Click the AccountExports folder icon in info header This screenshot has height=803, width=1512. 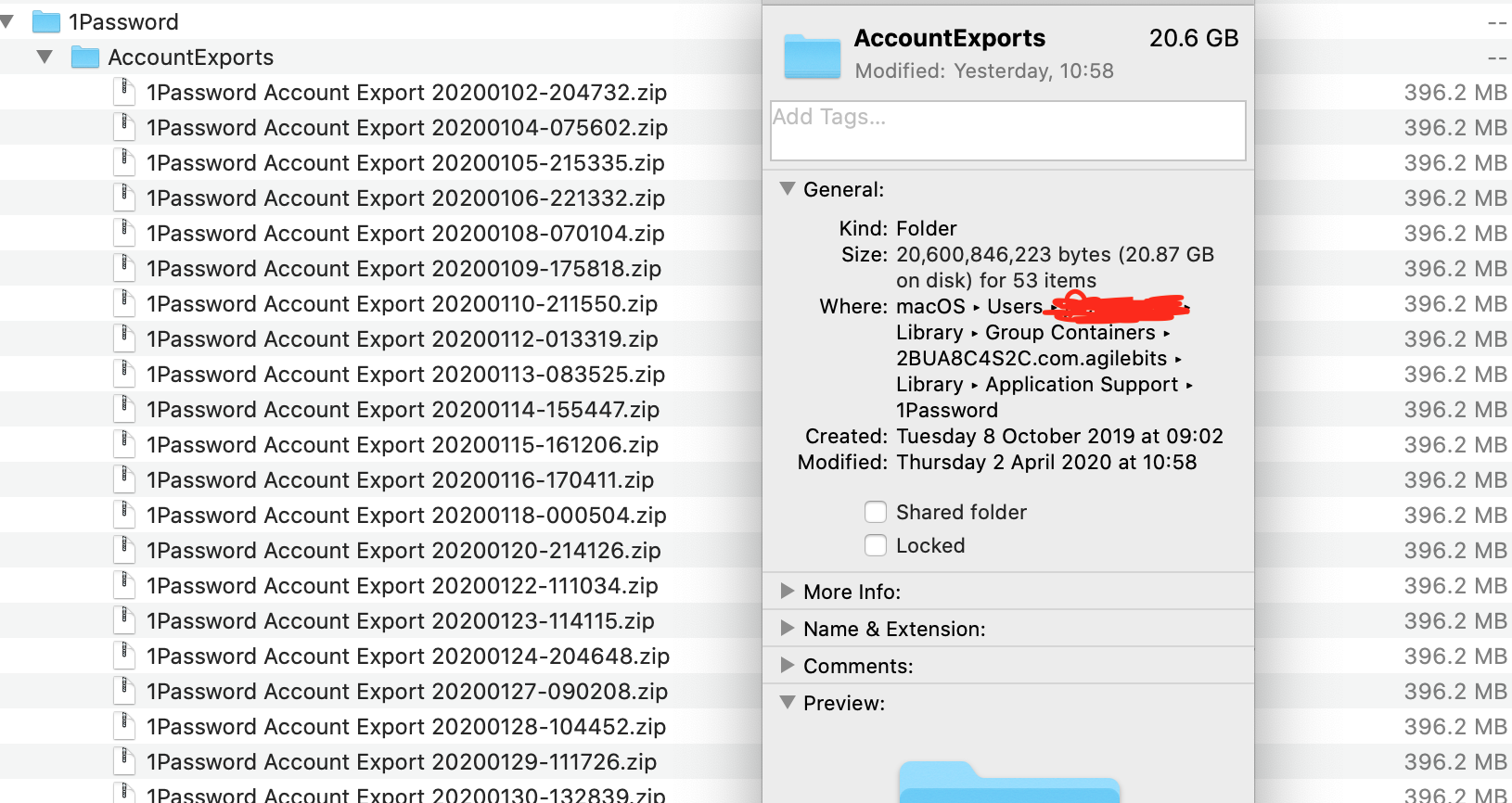click(x=813, y=56)
